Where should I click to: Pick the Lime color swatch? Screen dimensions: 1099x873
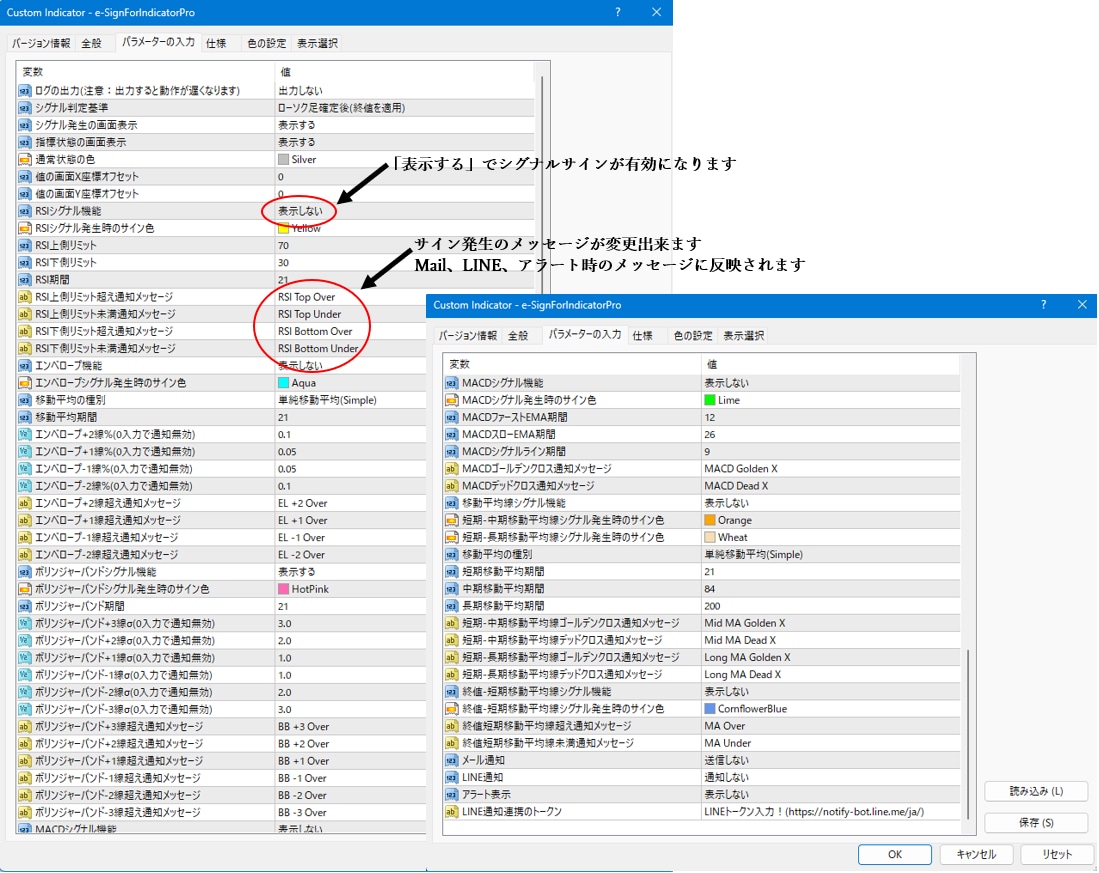coord(710,400)
